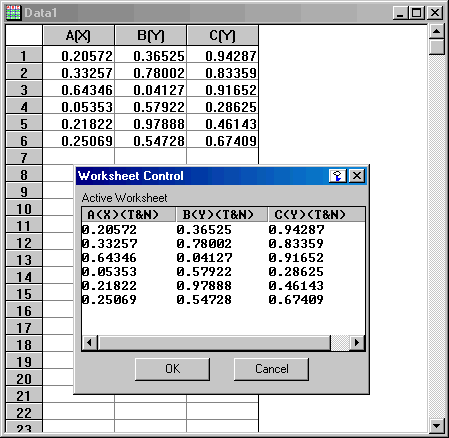Click 0.97888 in the Worksheet Control list
The image size is (449, 438).
[204, 286]
